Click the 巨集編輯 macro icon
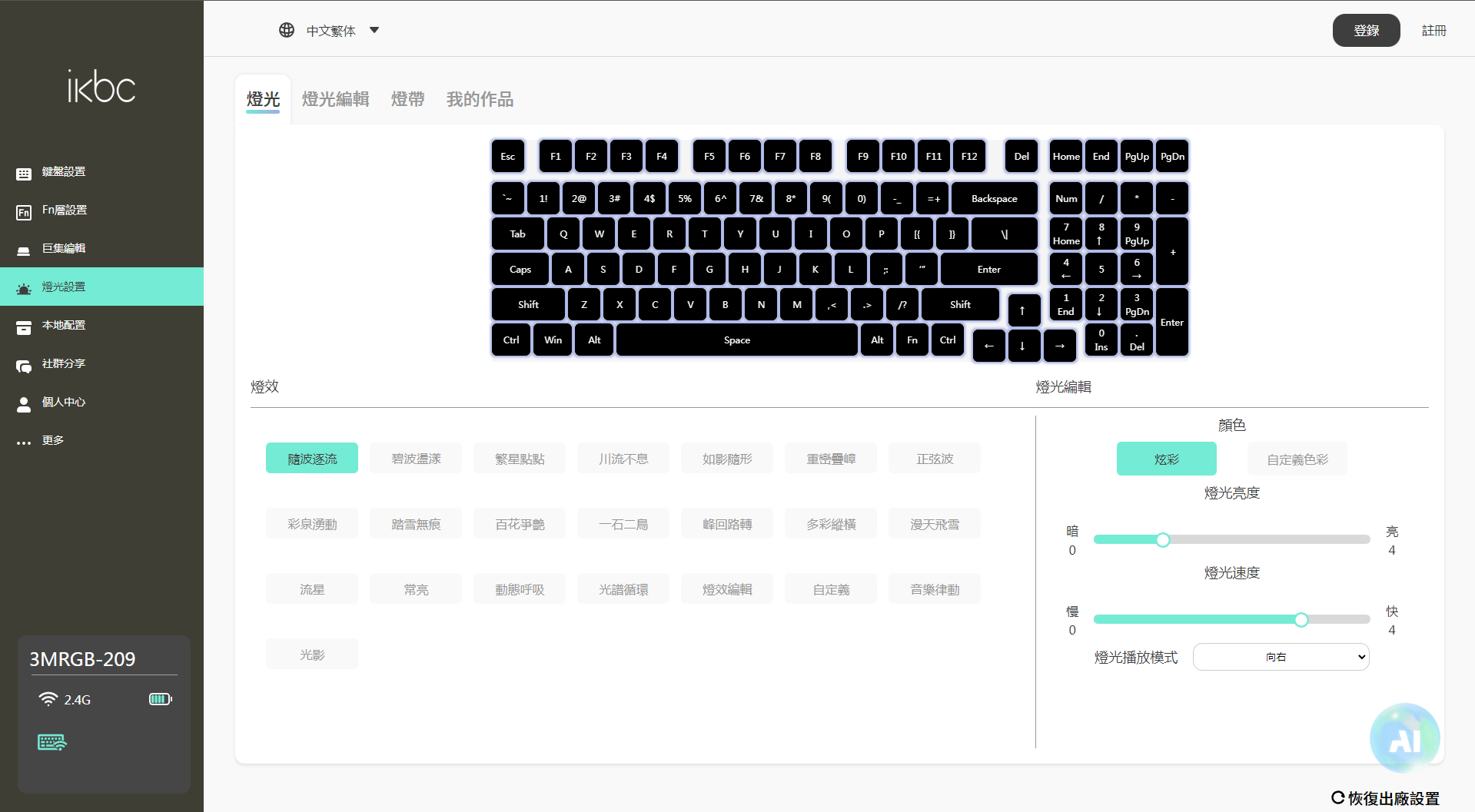 pos(24,250)
